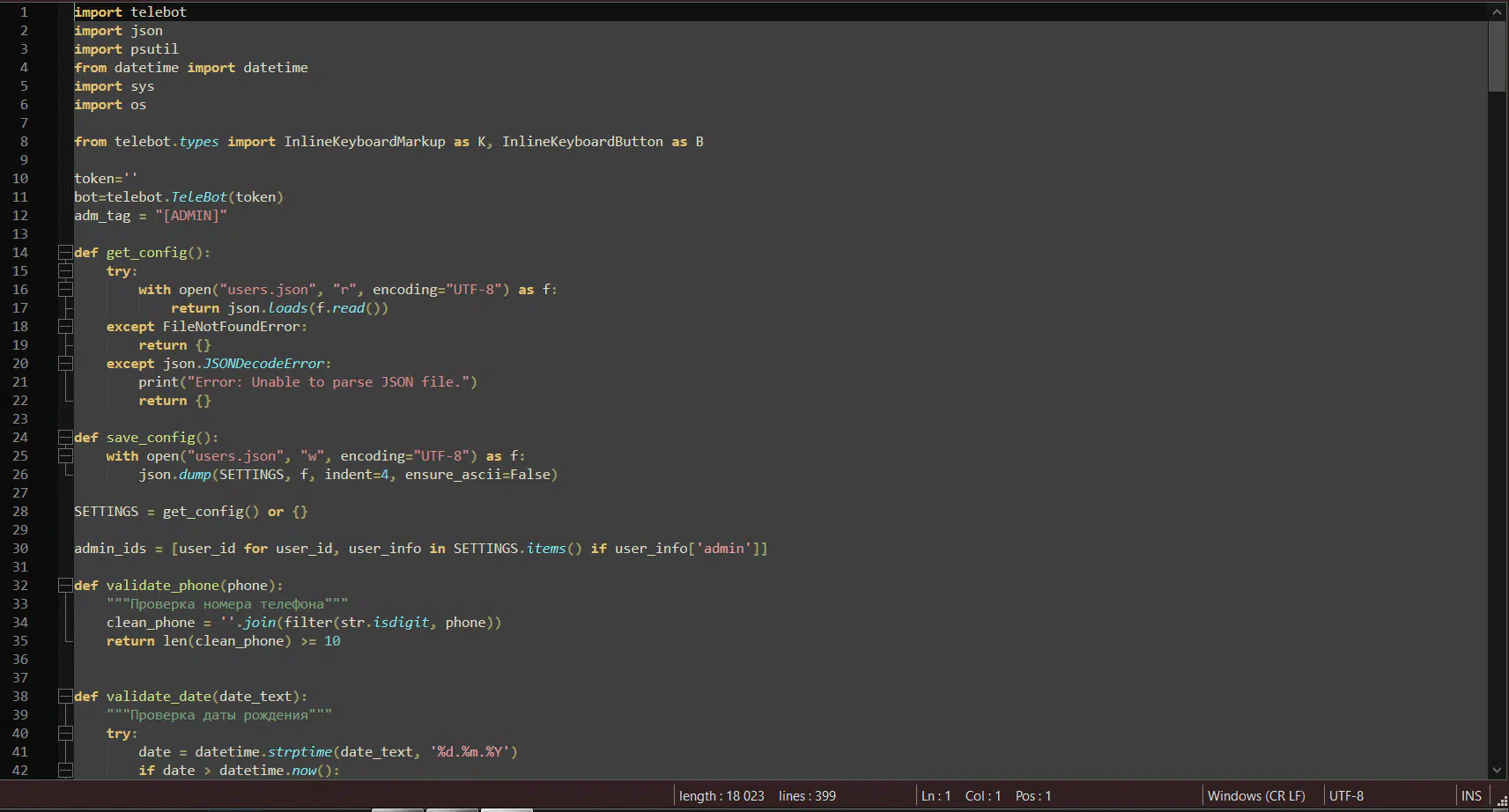Collapse the except FileNotFoundError fold marker

pyautogui.click(x=65, y=327)
